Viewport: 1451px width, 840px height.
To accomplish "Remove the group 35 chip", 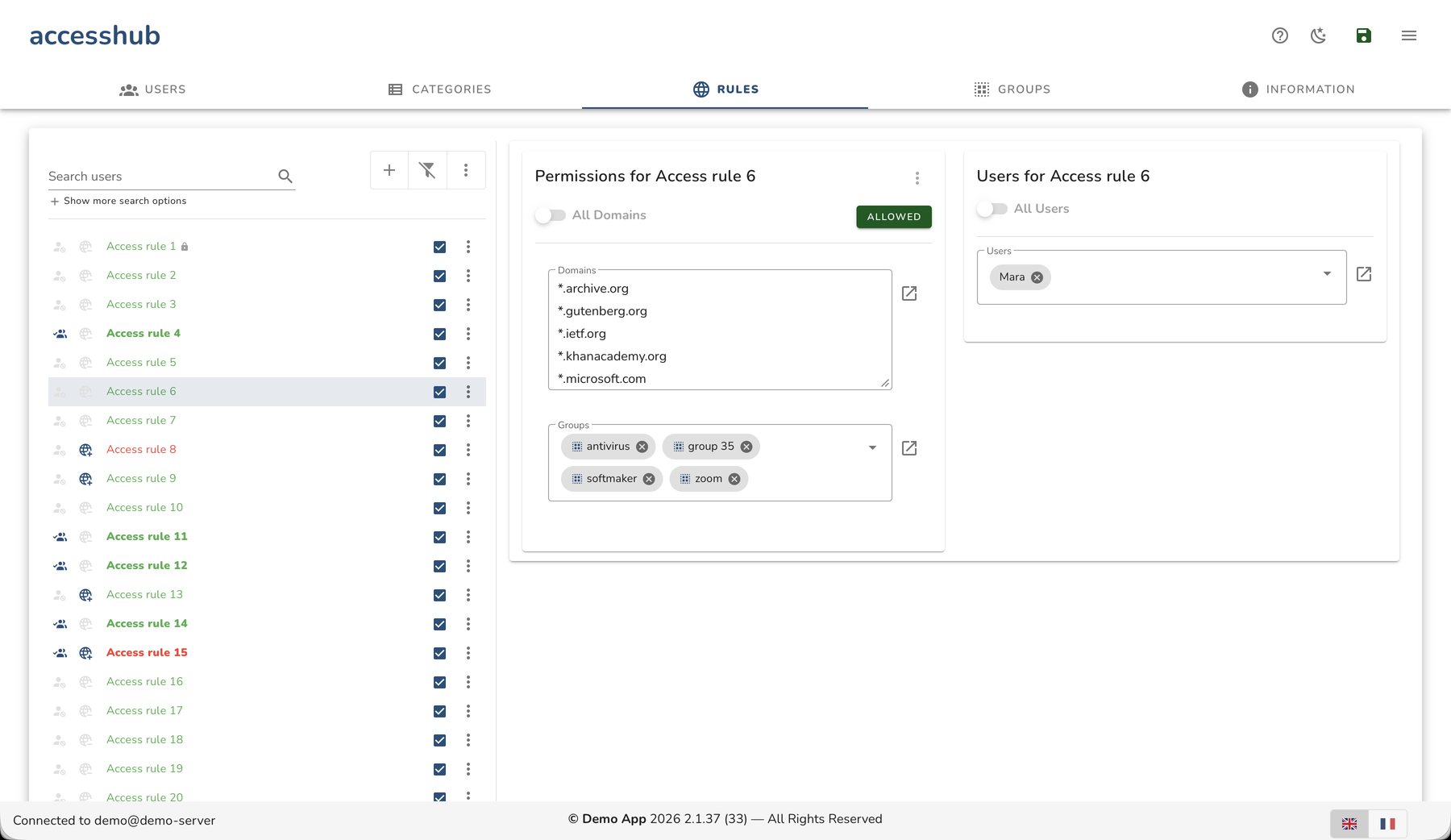I will (x=746, y=447).
